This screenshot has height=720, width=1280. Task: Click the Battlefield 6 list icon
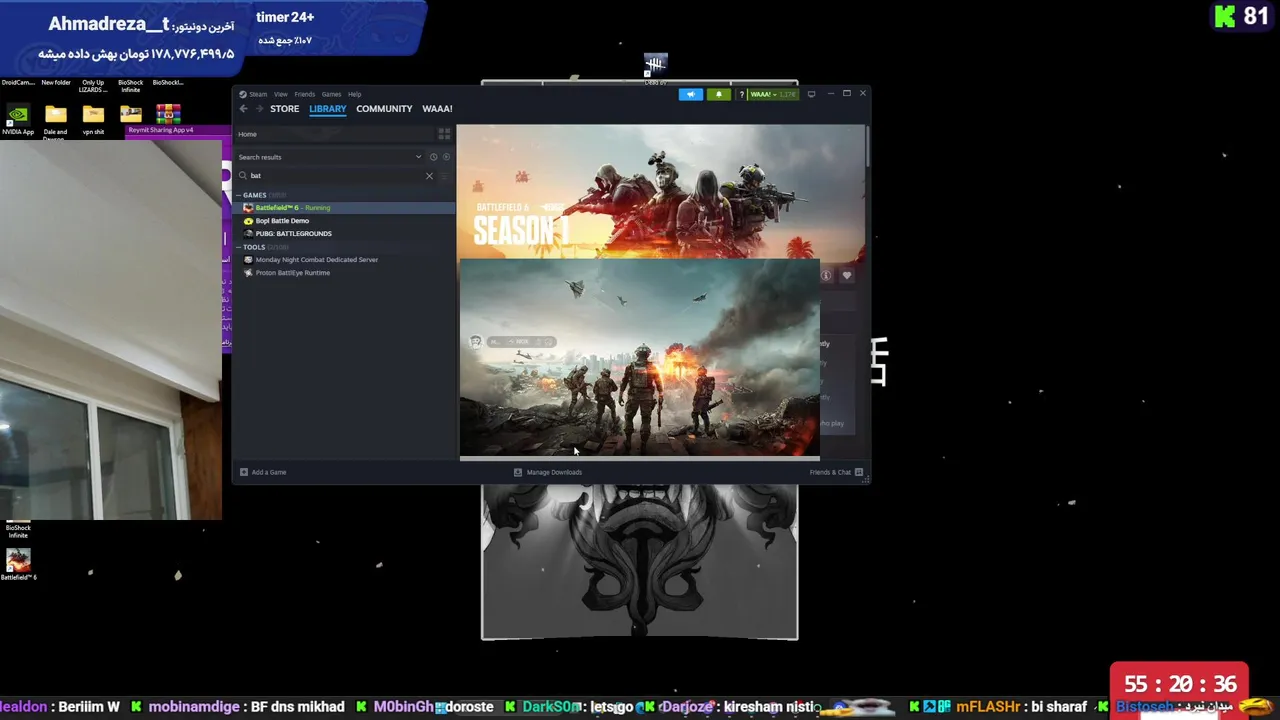coord(248,208)
